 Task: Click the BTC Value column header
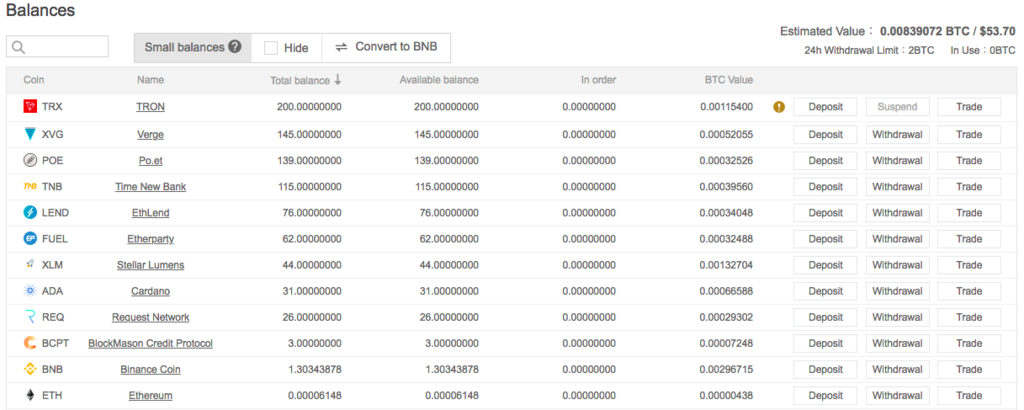729,80
